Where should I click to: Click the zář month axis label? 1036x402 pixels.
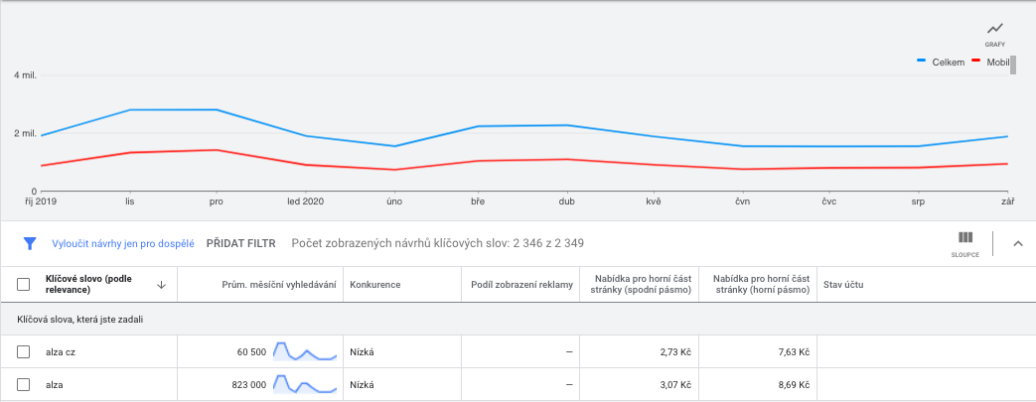point(1008,201)
